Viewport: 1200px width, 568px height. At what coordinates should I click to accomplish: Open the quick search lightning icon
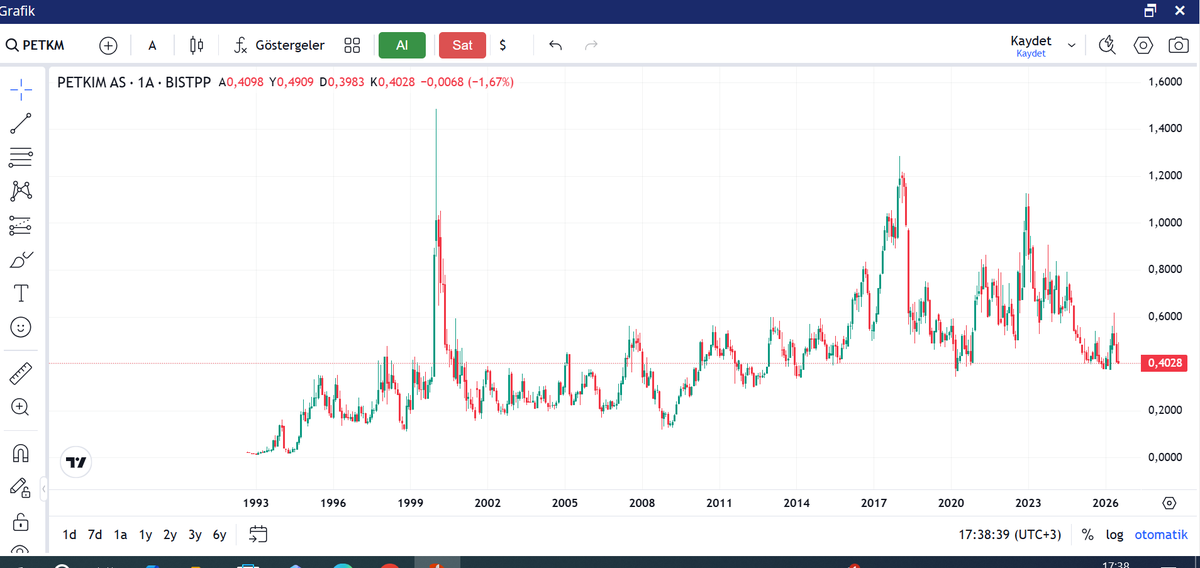click(1107, 45)
